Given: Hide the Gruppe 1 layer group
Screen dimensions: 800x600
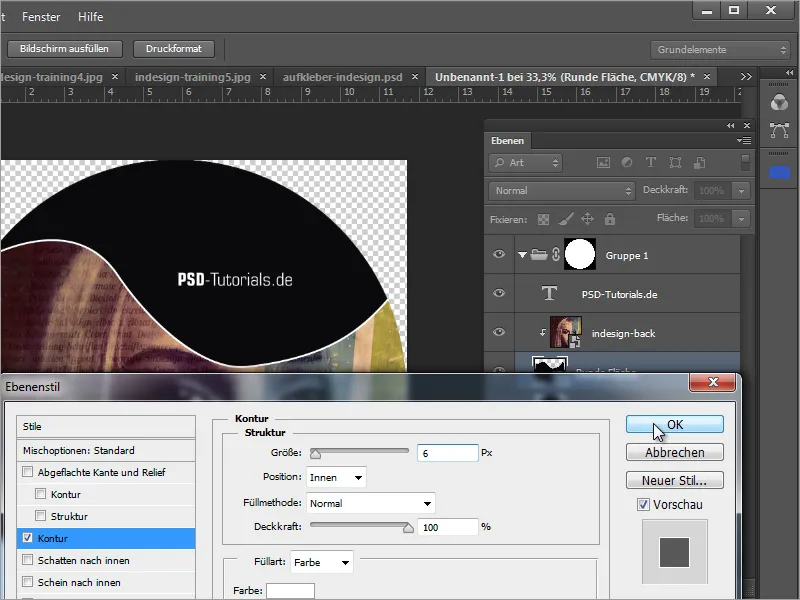Looking at the screenshot, I should pyautogui.click(x=499, y=255).
